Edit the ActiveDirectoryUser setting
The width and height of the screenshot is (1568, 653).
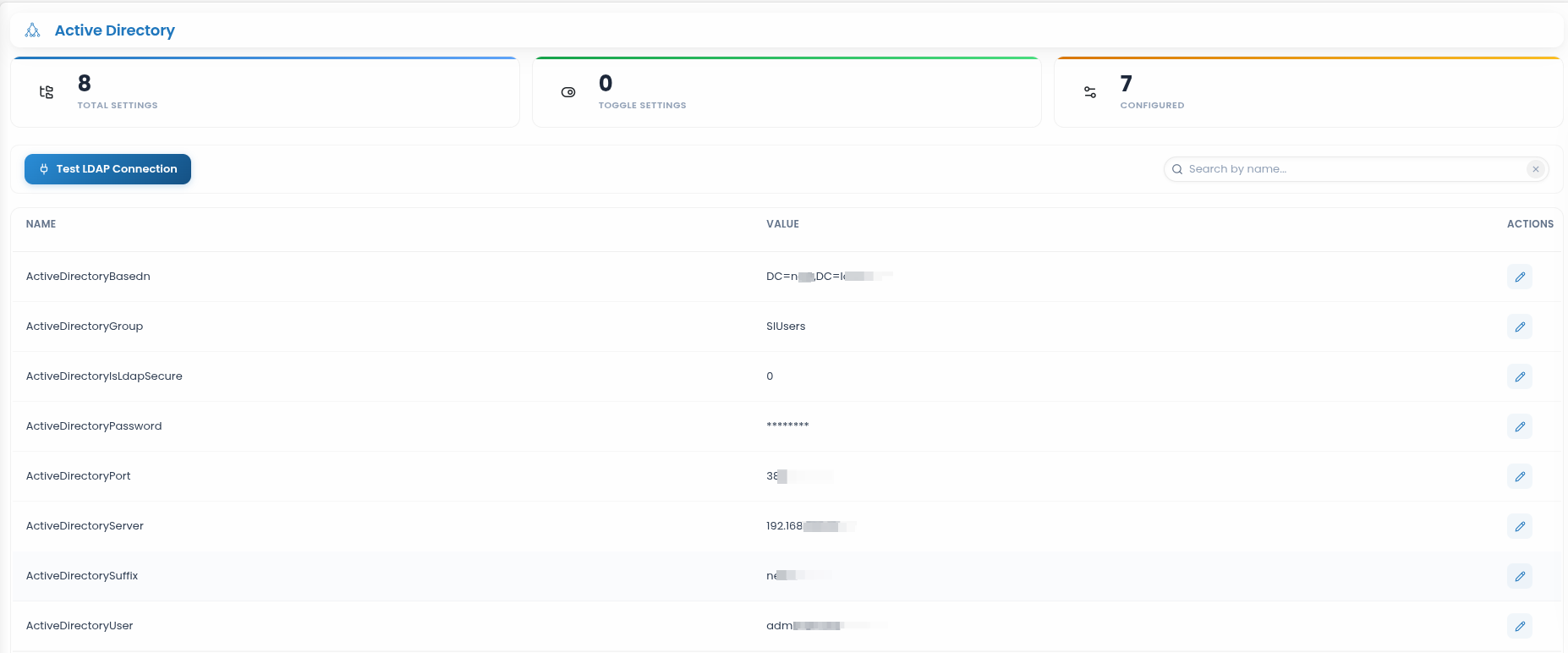pos(1519,626)
